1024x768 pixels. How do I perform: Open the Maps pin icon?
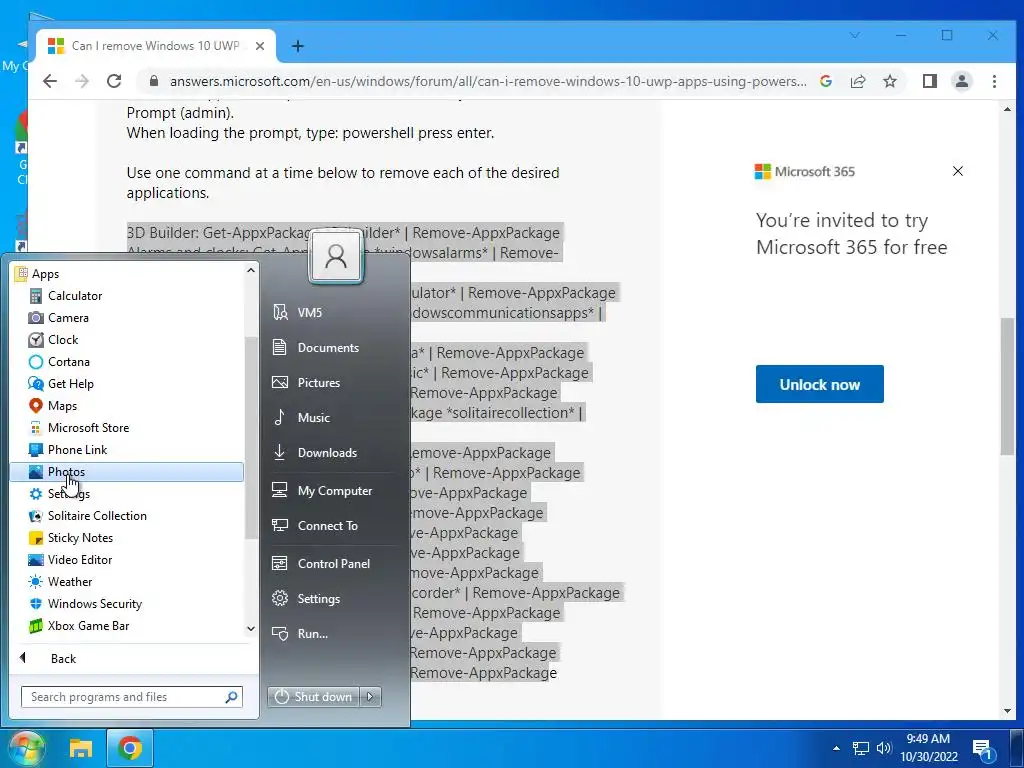coord(36,406)
